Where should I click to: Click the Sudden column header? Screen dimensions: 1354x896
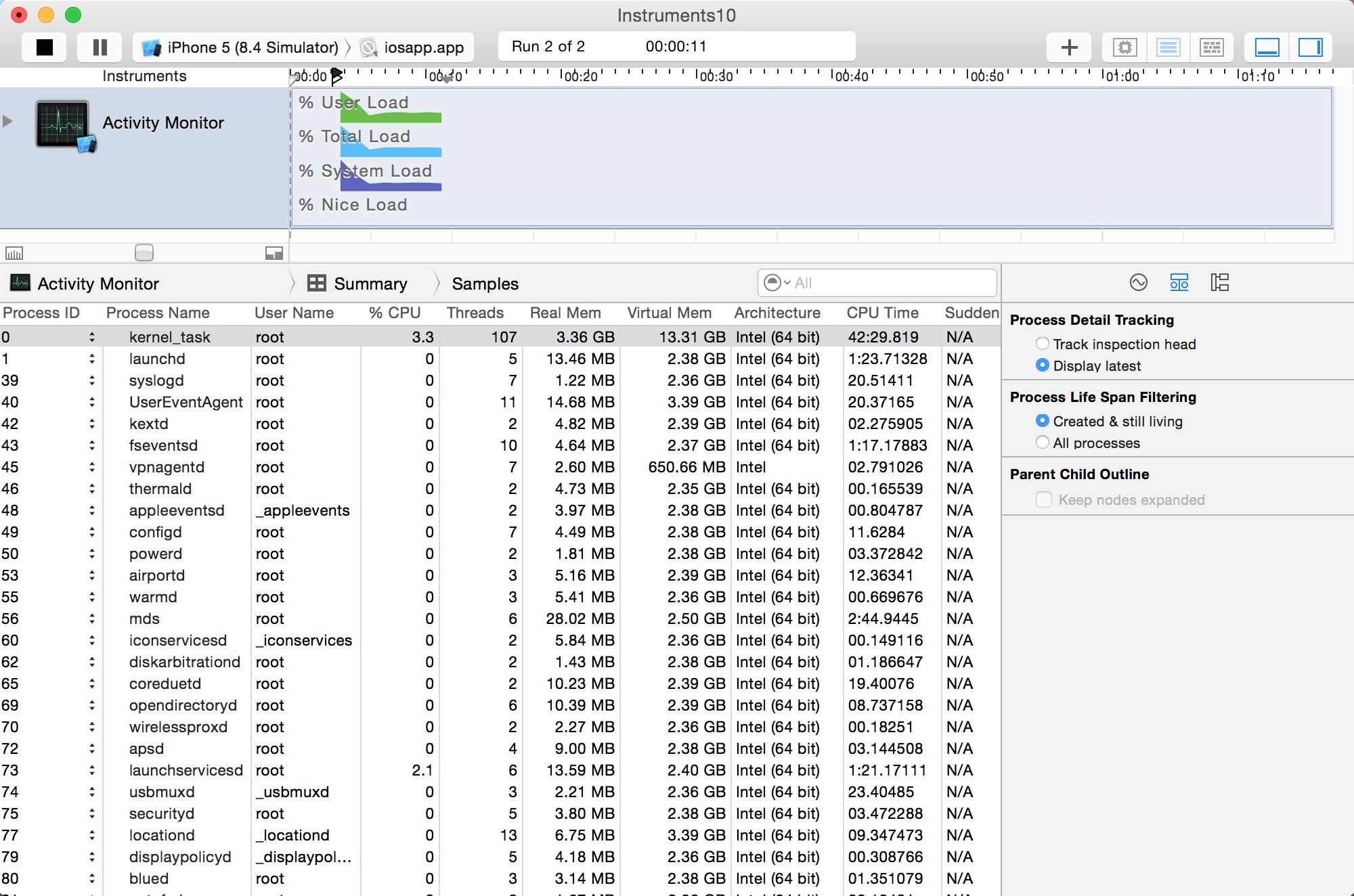tap(971, 313)
